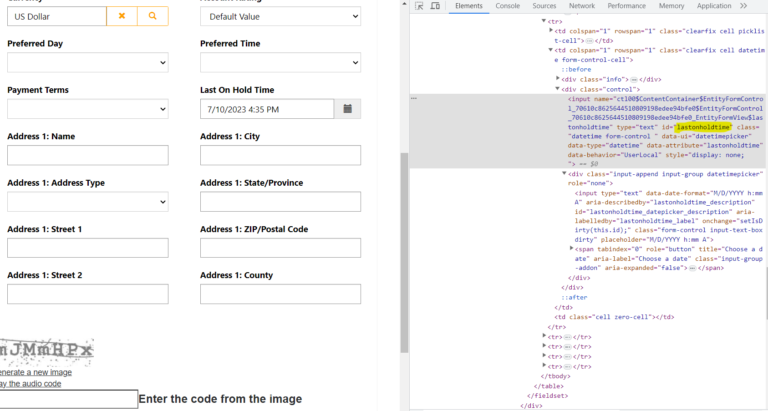This screenshot has width=768, height=411.
Task: Activate the DevTools inspect element picker
Action: tap(417, 6)
